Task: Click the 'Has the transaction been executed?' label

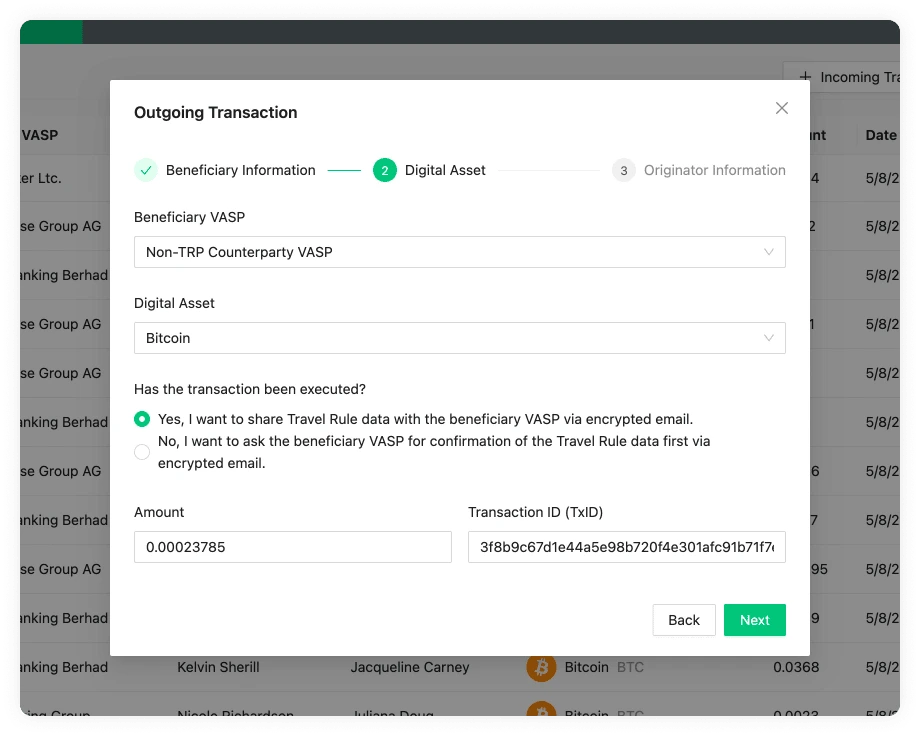Action: click(x=250, y=389)
